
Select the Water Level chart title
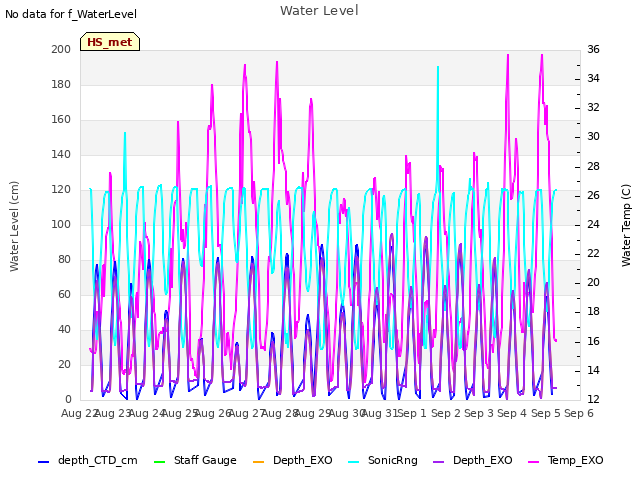point(319,11)
